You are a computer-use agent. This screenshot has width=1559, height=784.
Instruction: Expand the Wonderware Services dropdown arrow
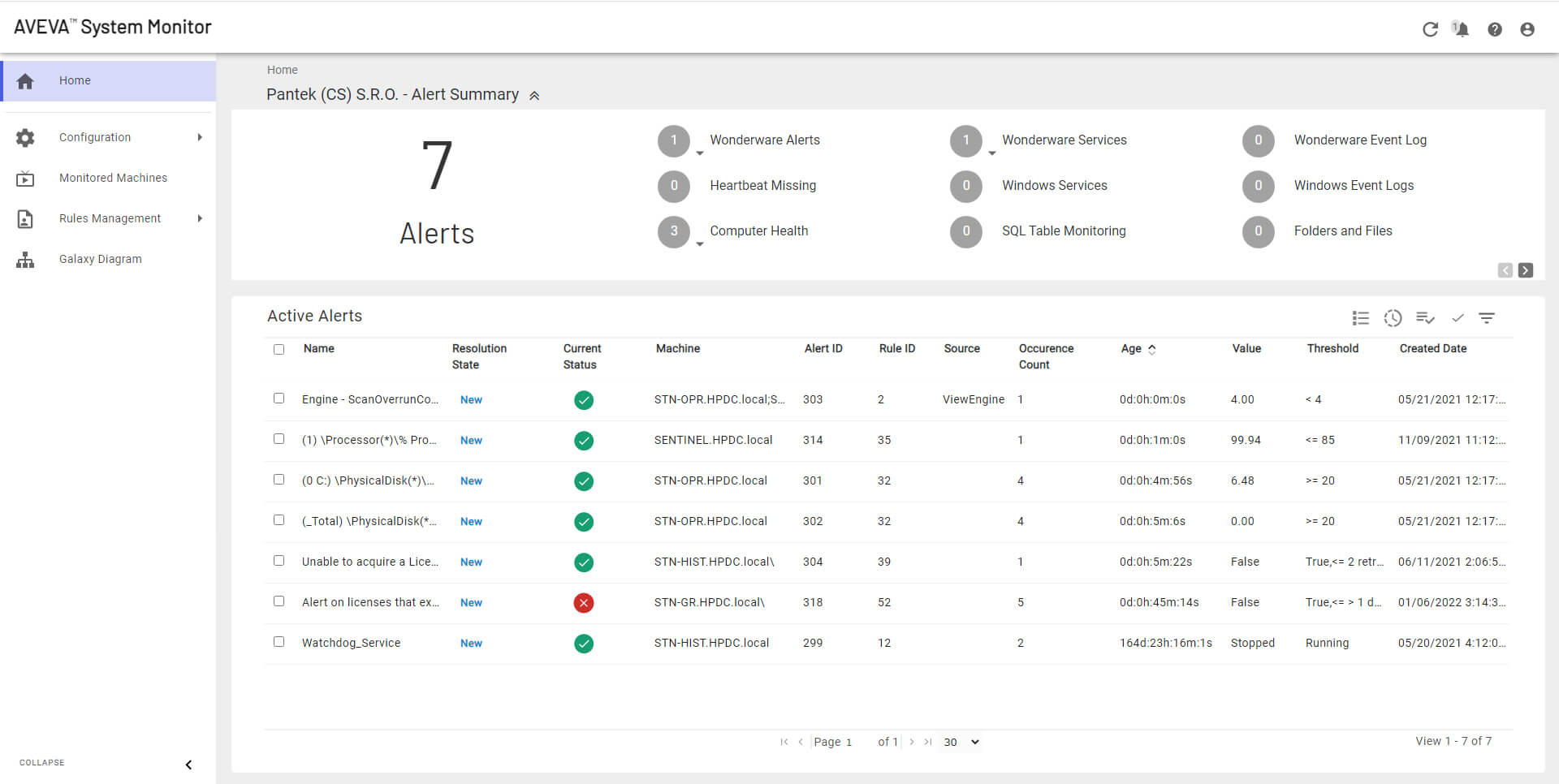991,153
